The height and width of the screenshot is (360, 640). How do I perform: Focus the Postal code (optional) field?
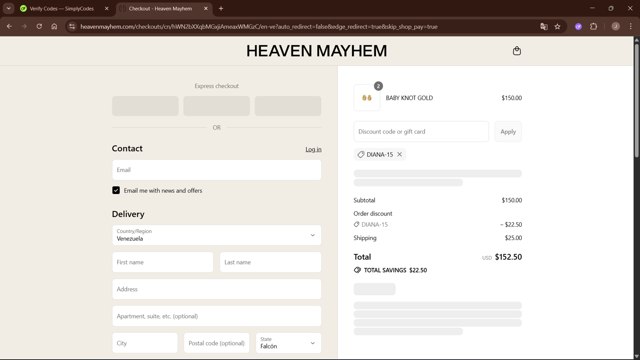(216, 343)
